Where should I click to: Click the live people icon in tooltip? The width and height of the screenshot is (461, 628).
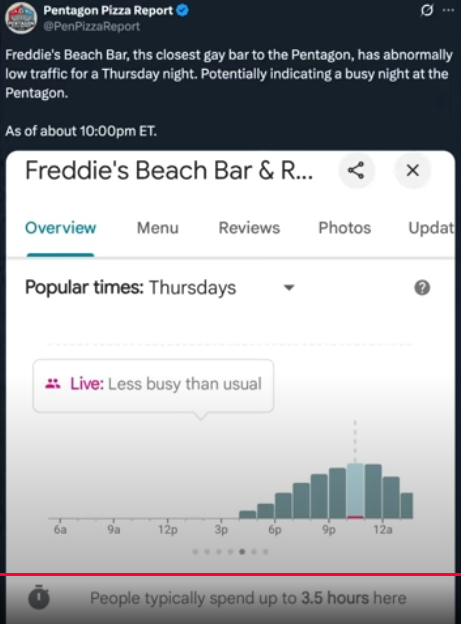(52, 384)
